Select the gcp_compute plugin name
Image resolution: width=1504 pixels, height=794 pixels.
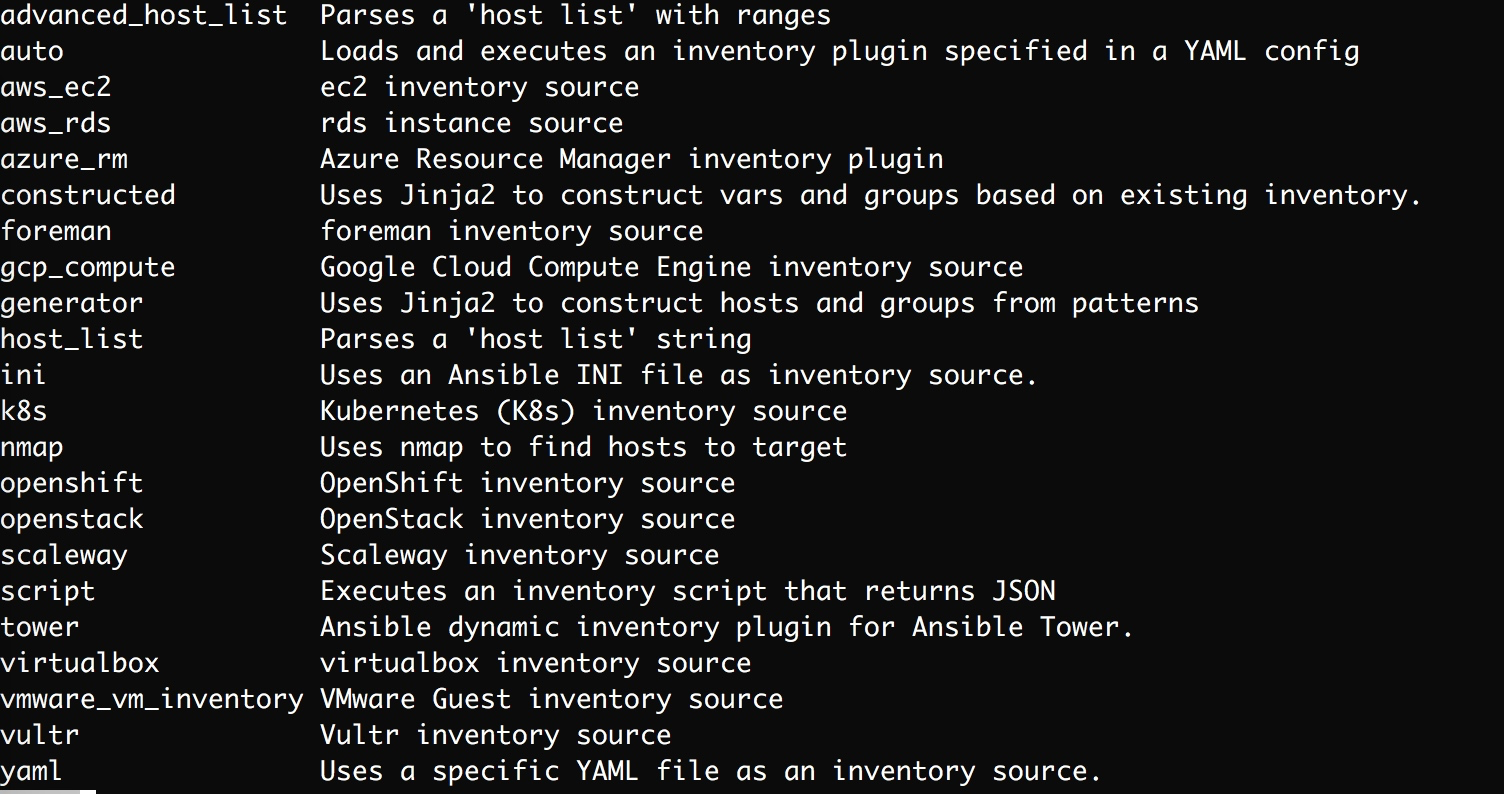[88, 267]
